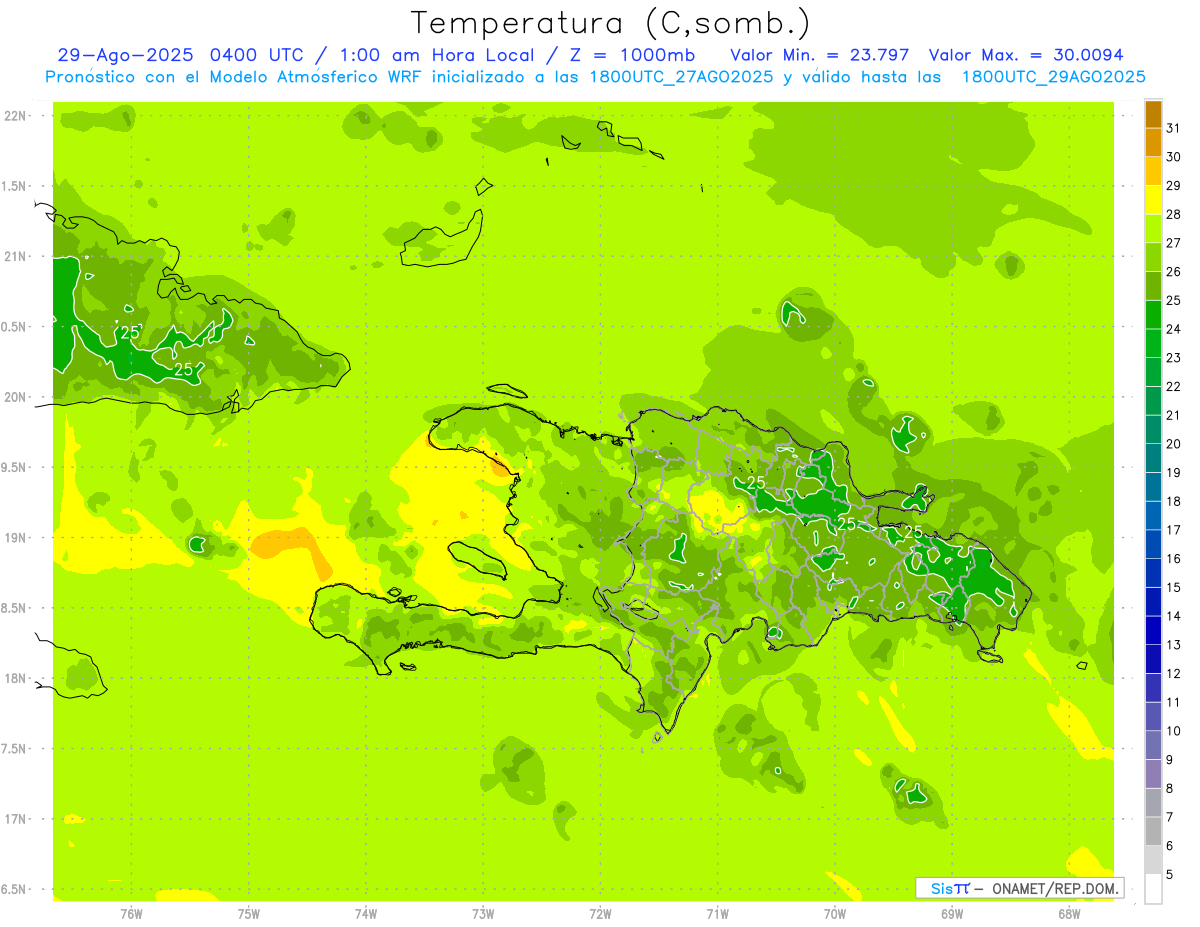Image resolution: width=1200 pixels, height=927 pixels.
Task: Click the 70W longitude axis label
Action: pos(835,914)
